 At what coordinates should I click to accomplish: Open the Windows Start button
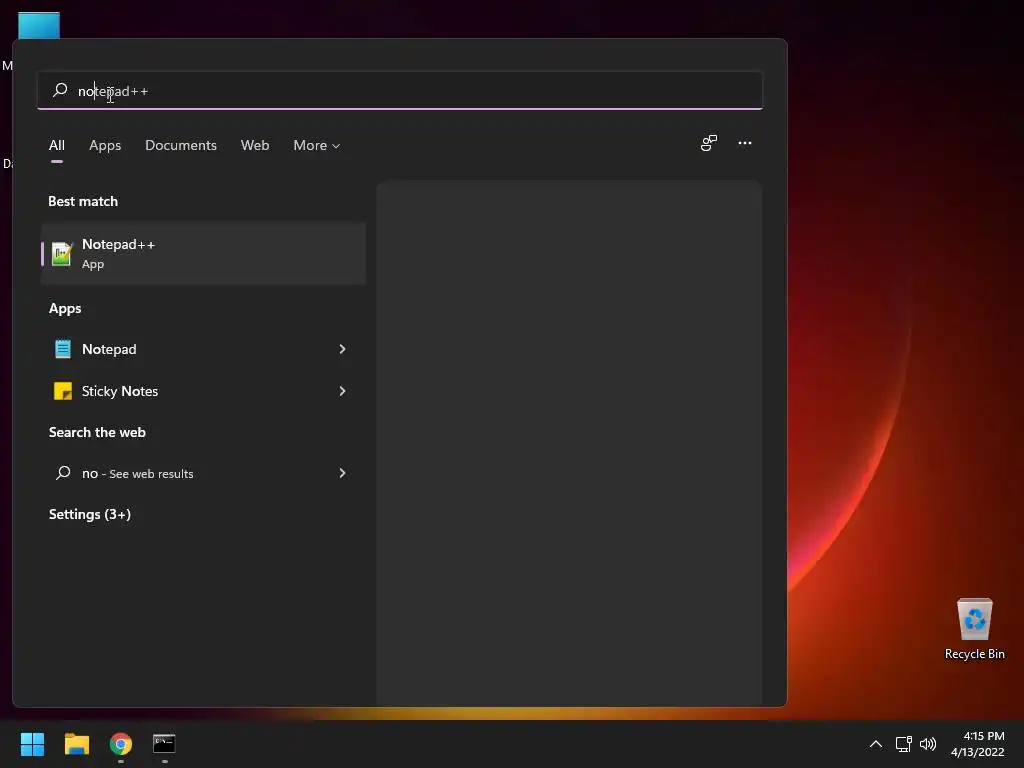tap(32, 744)
